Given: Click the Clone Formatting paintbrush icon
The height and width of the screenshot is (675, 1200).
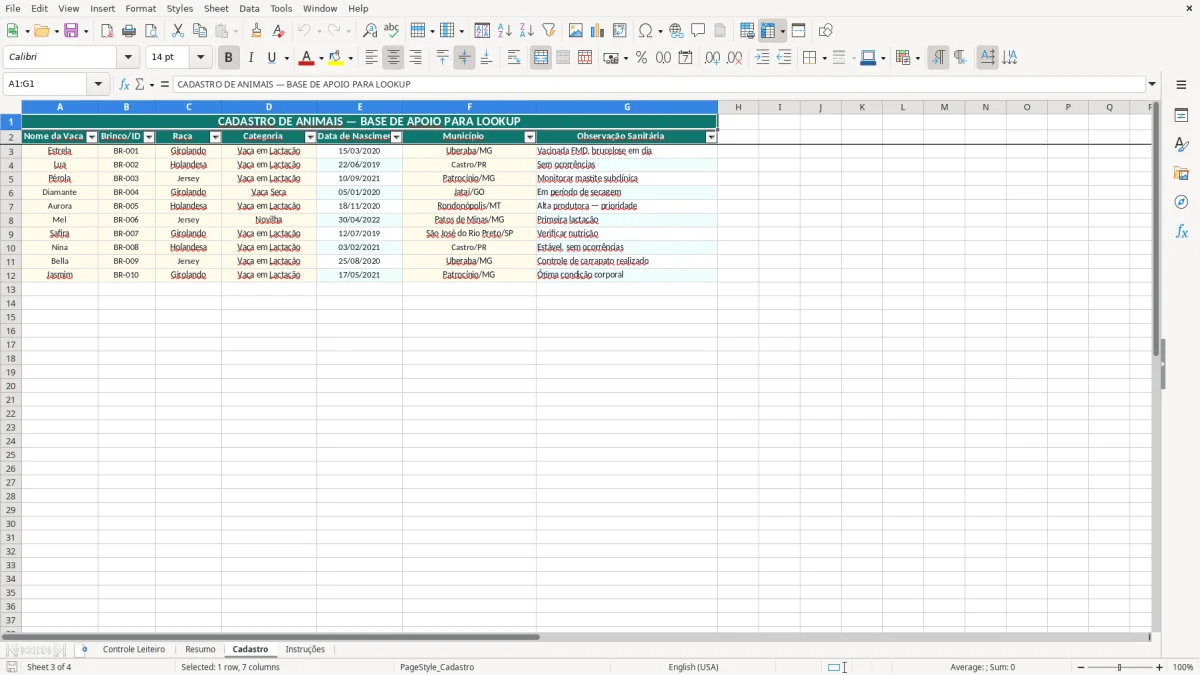Looking at the screenshot, I should [257, 31].
